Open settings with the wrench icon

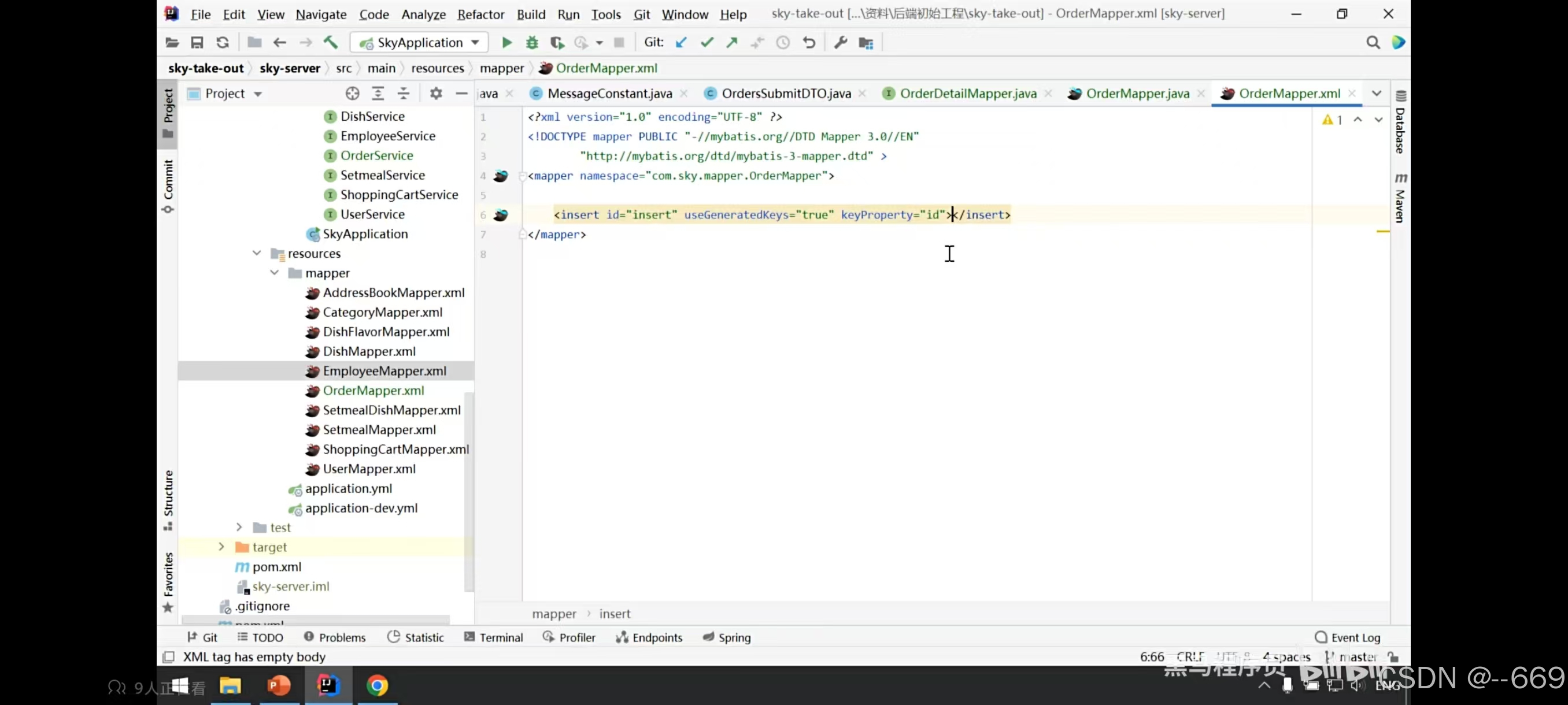pyautogui.click(x=841, y=43)
